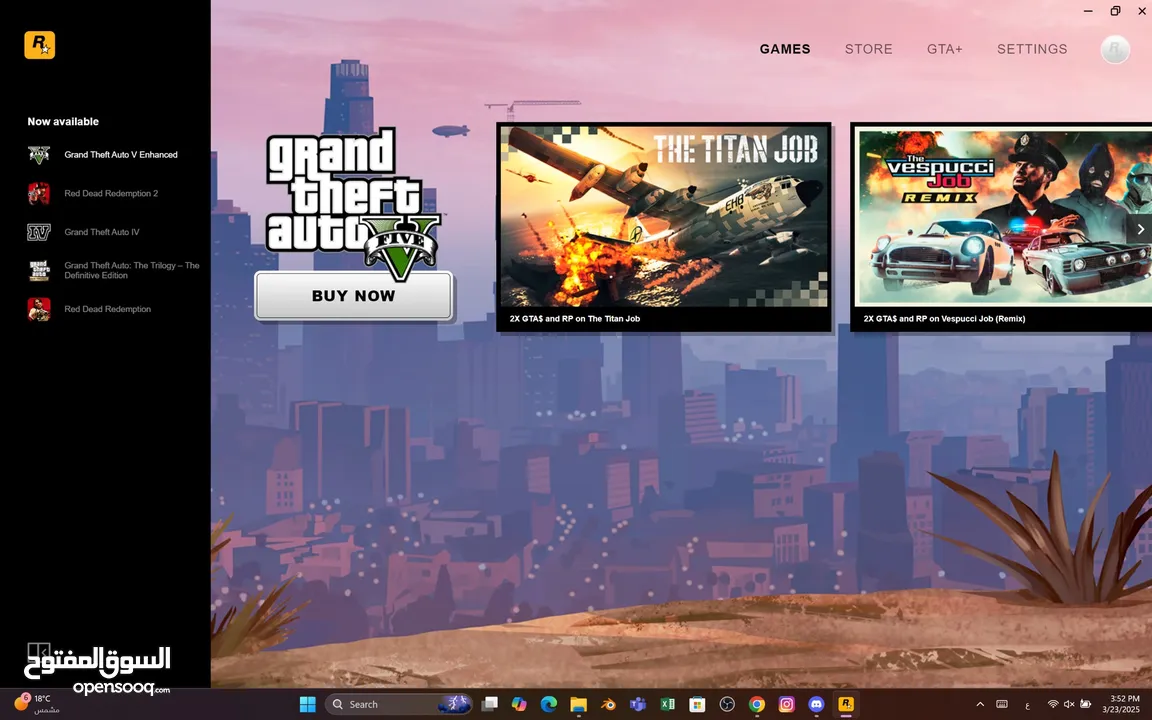Click the next arrow on the news carousel

tap(1140, 229)
